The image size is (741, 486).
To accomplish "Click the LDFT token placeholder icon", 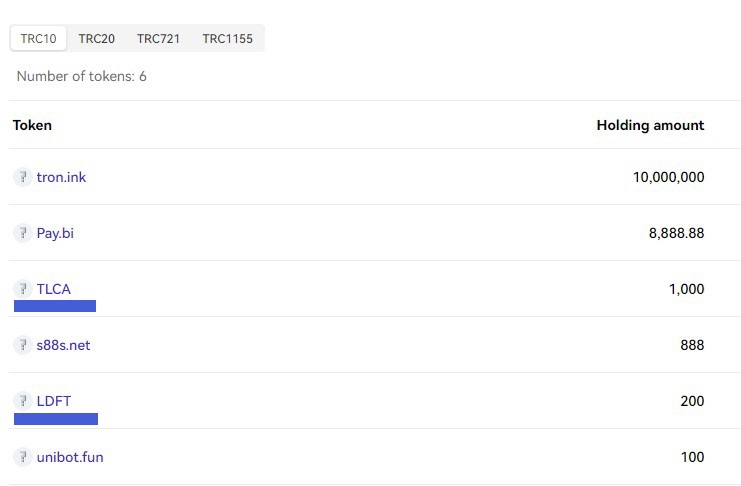I will [22, 401].
